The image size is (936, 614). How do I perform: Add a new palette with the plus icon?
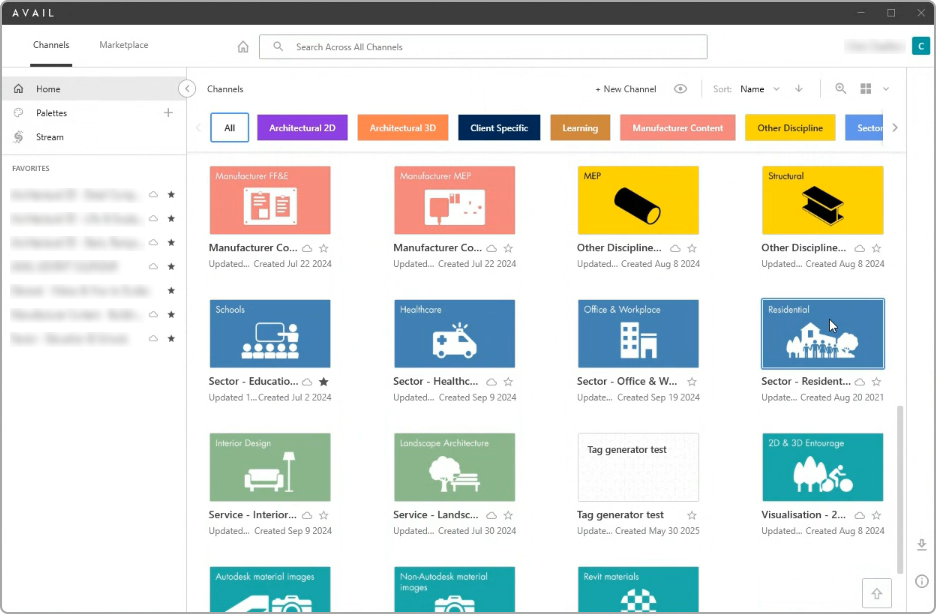click(x=168, y=113)
